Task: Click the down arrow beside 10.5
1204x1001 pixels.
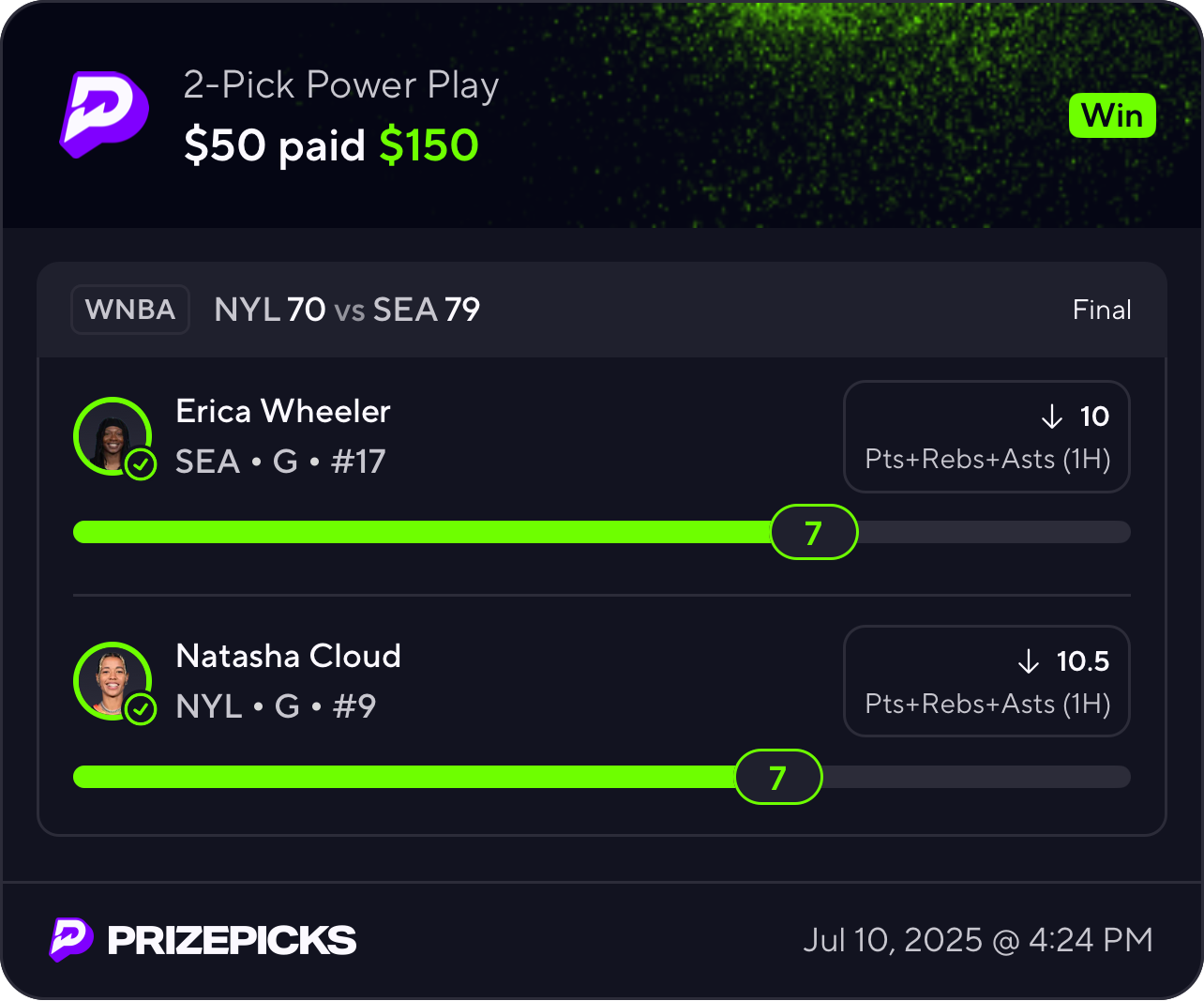Action: point(1029,661)
